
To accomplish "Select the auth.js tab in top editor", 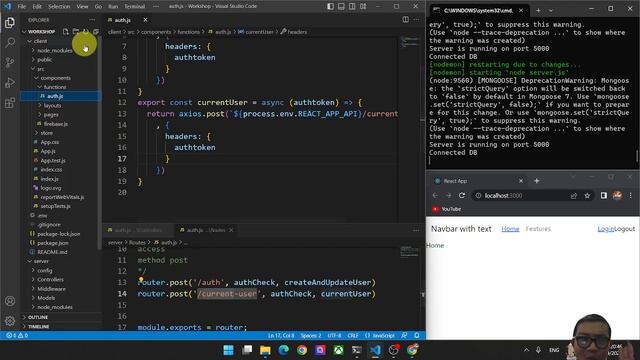I will coord(122,20).
